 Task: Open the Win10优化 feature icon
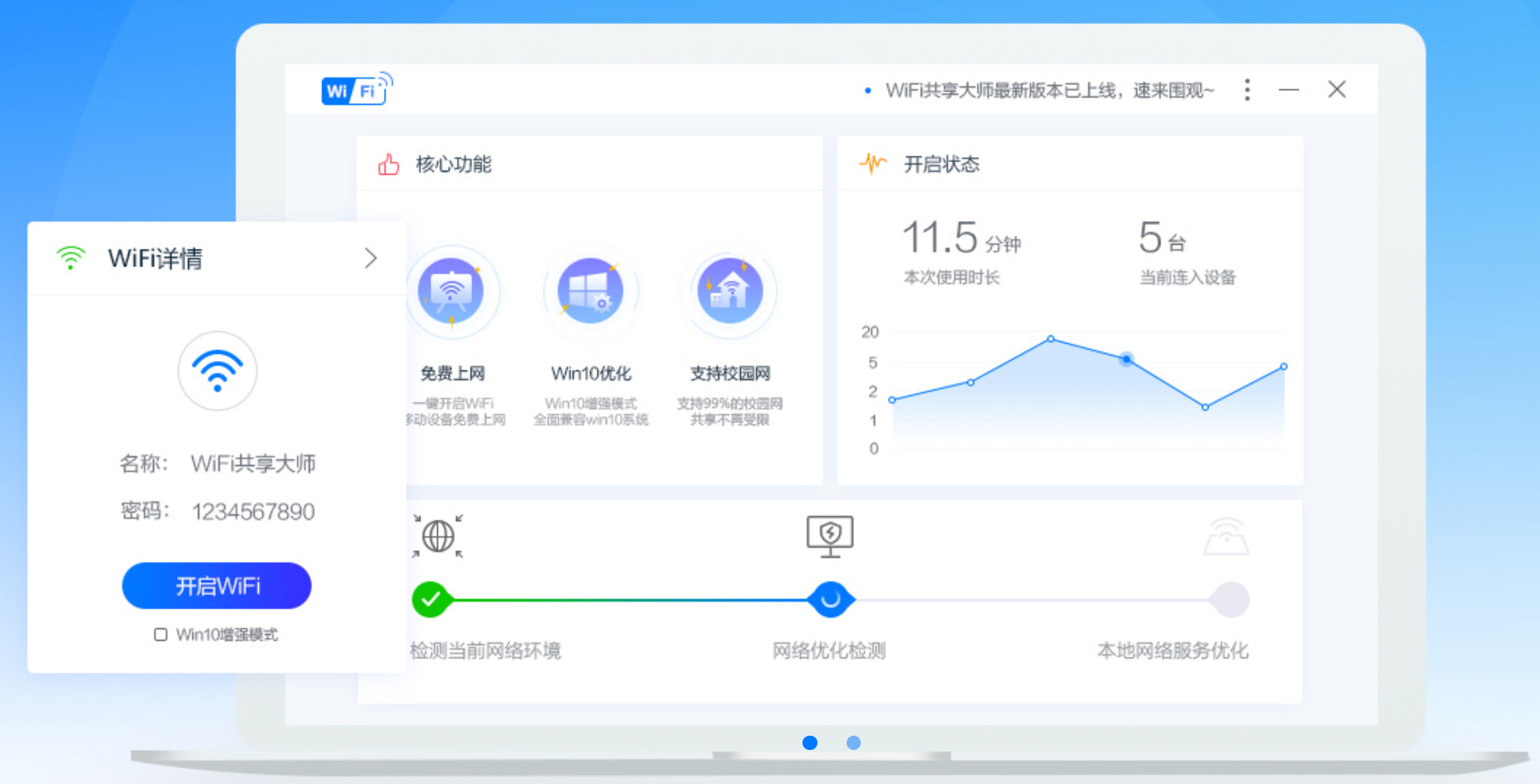(x=590, y=291)
